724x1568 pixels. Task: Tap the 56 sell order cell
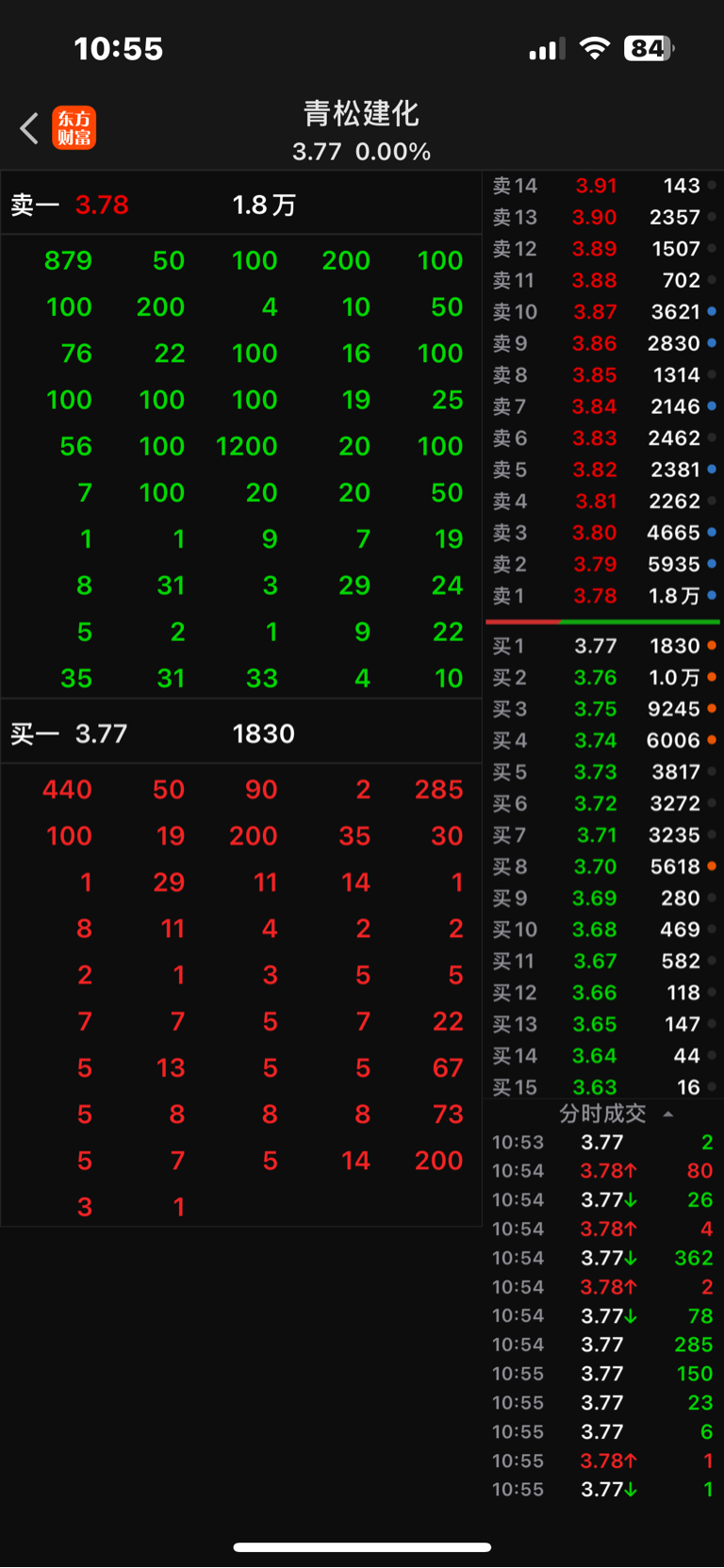coord(76,446)
